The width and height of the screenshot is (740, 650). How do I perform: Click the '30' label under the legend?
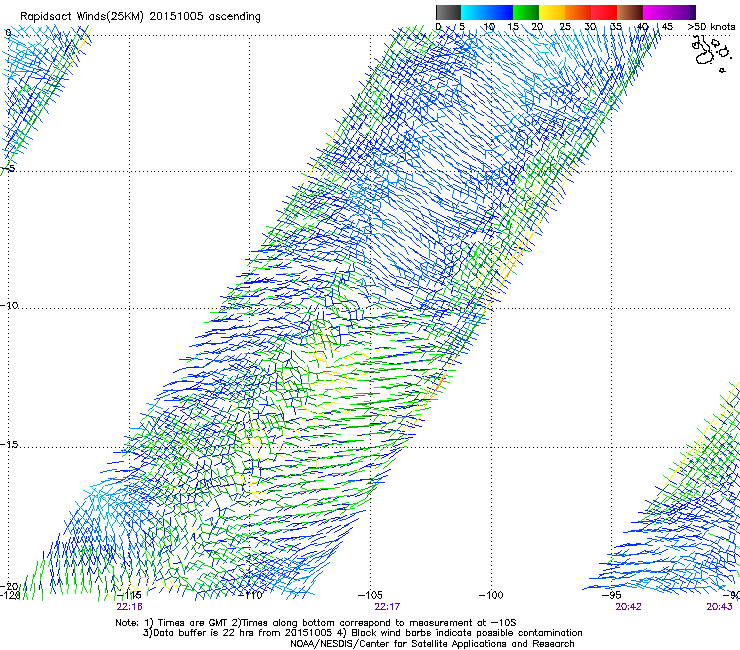(590, 27)
